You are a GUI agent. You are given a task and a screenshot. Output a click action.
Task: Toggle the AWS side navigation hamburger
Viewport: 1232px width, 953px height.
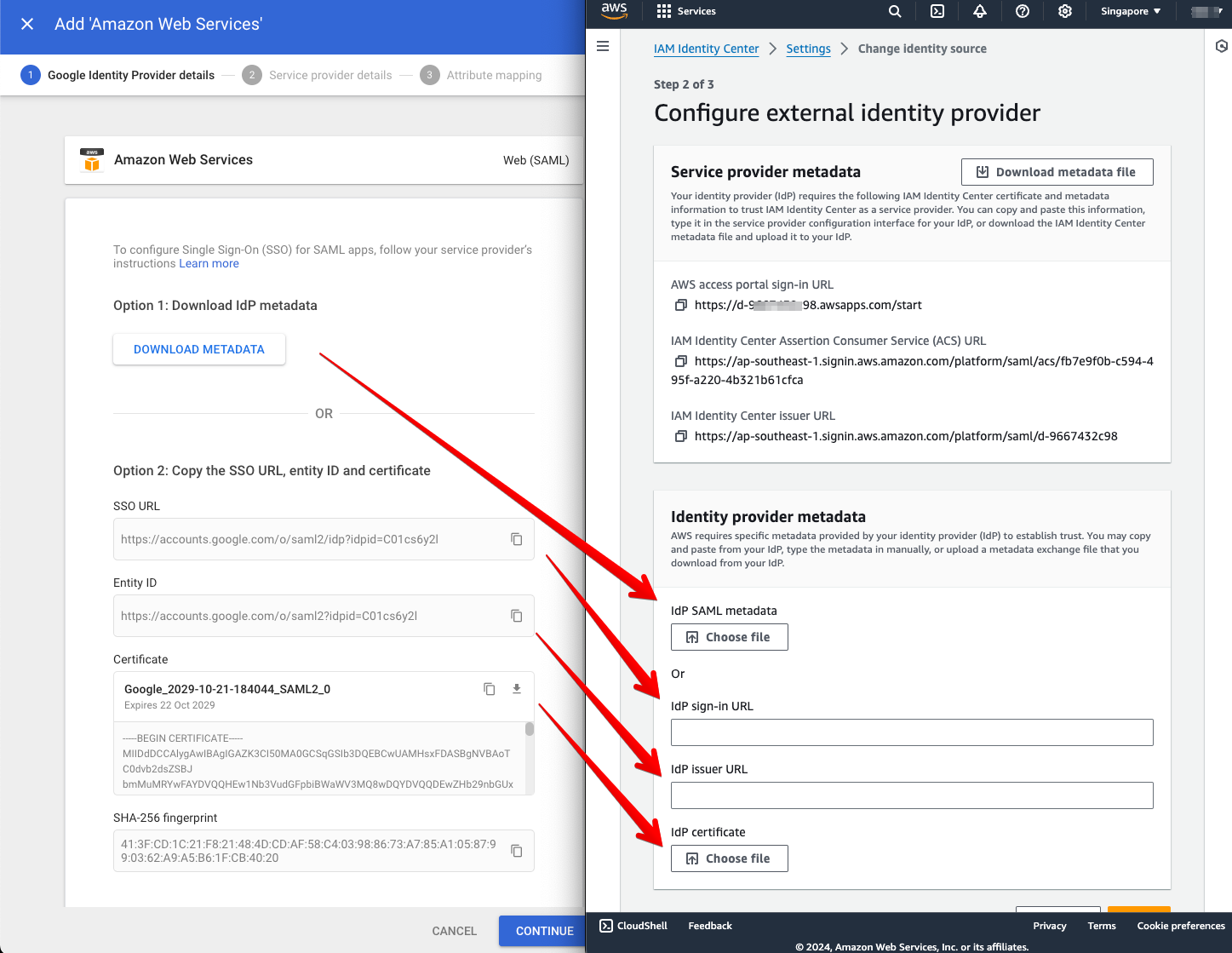[x=603, y=47]
